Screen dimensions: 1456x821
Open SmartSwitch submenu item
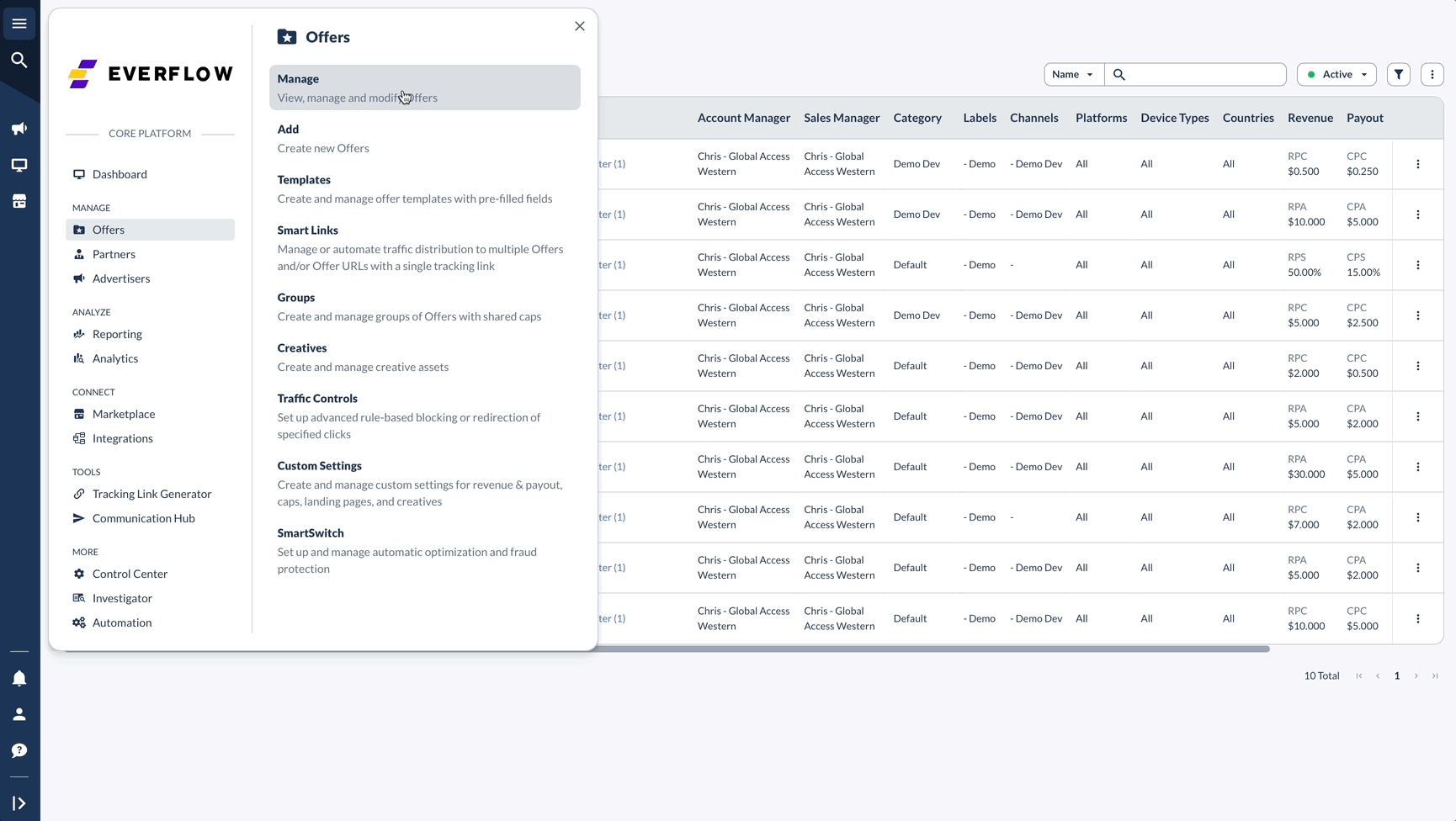coord(425,550)
